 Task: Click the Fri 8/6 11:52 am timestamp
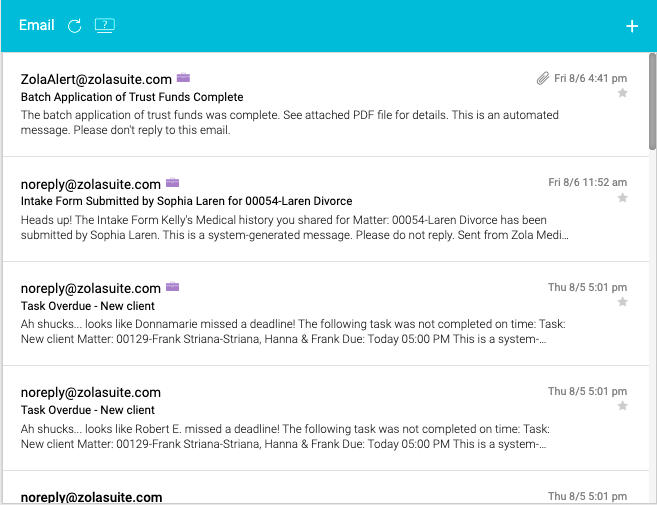click(x=587, y=182)
